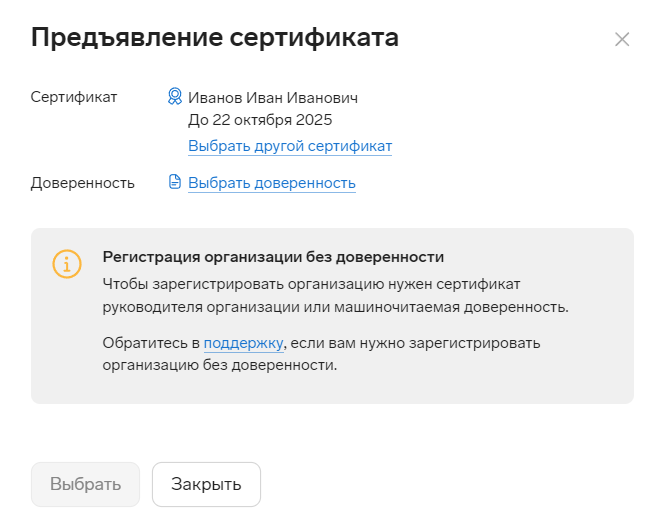Click the certificate ribbon icon beside Иванов

click(x=175, y=96)
